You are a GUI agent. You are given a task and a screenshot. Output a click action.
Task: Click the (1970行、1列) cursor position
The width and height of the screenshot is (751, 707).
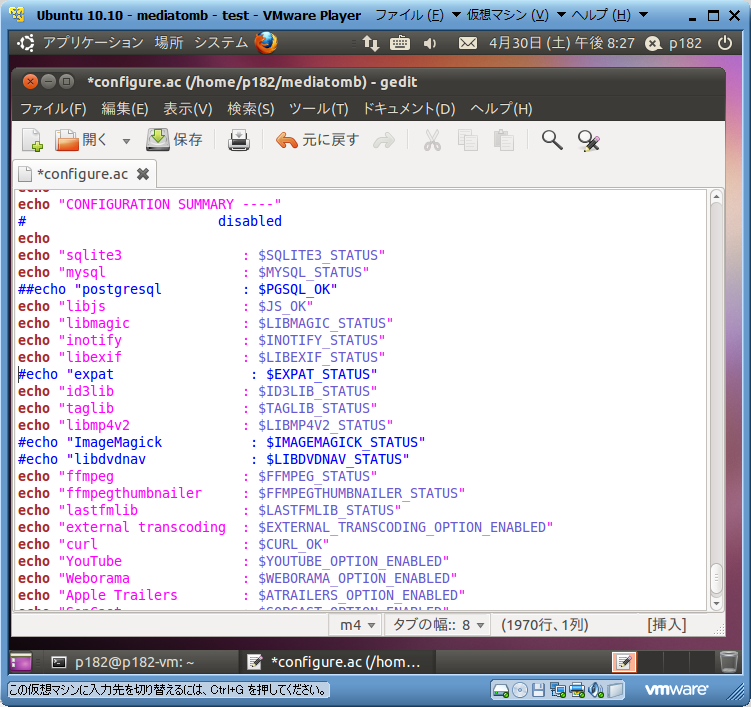pos(545,625)
